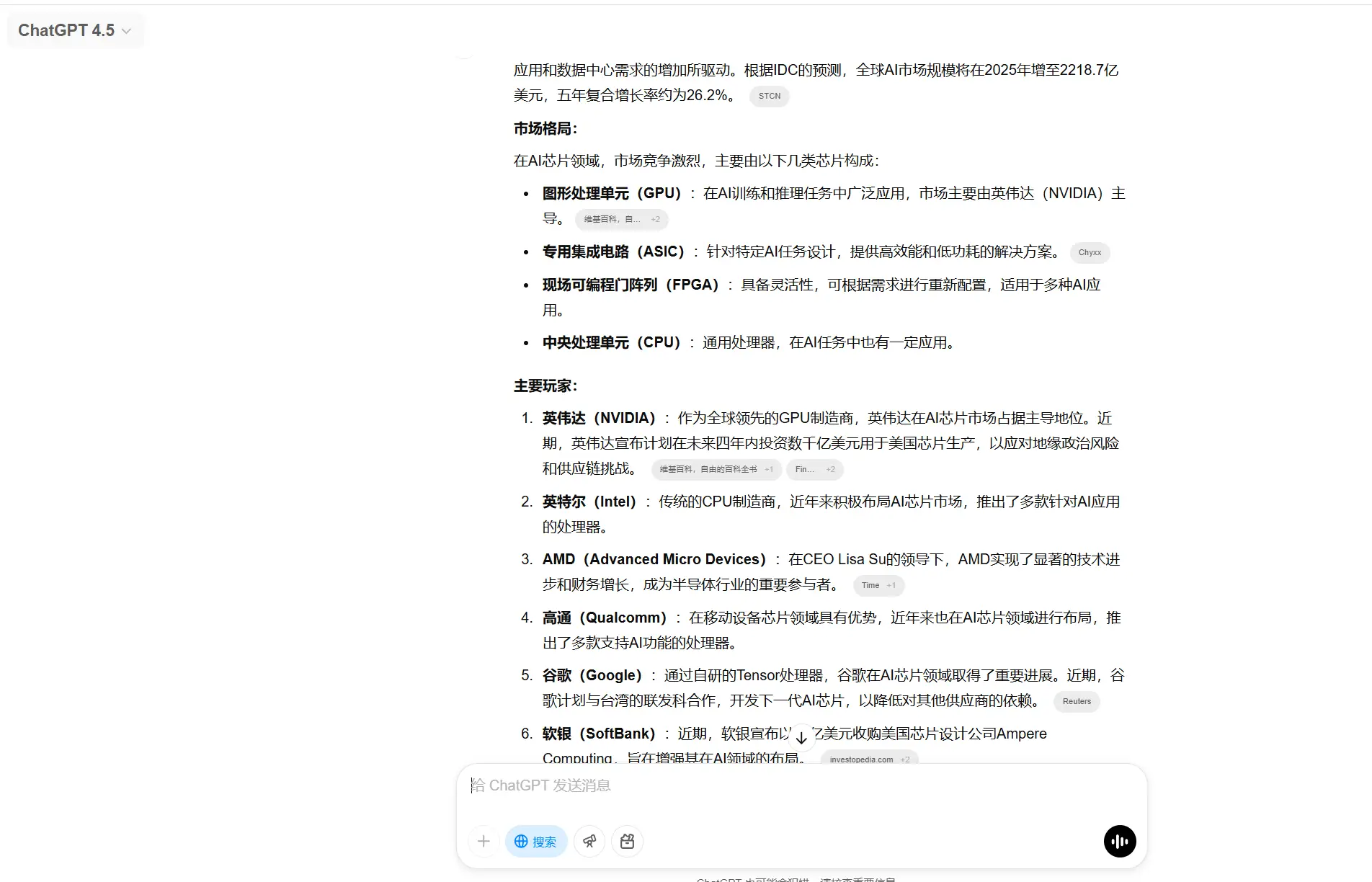Toggle the 搜索 web search button

click(x=535, y=841)
